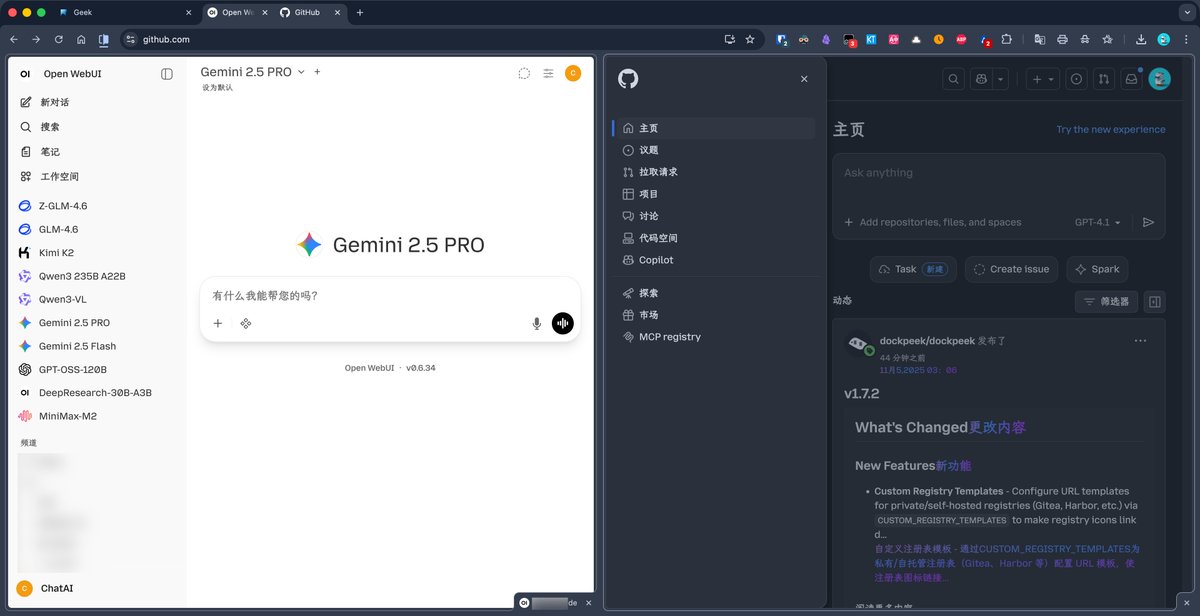Click the Spark button

1097,269
